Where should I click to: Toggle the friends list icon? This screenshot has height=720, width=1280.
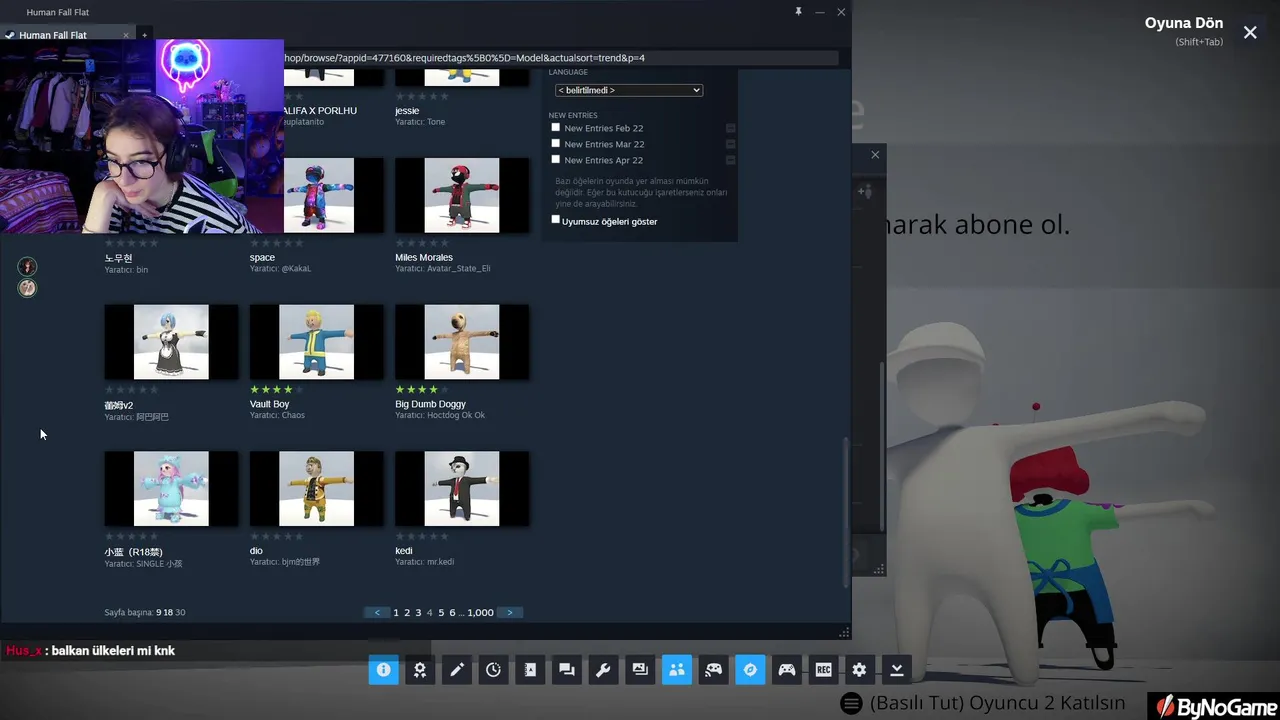click(677, 670)
